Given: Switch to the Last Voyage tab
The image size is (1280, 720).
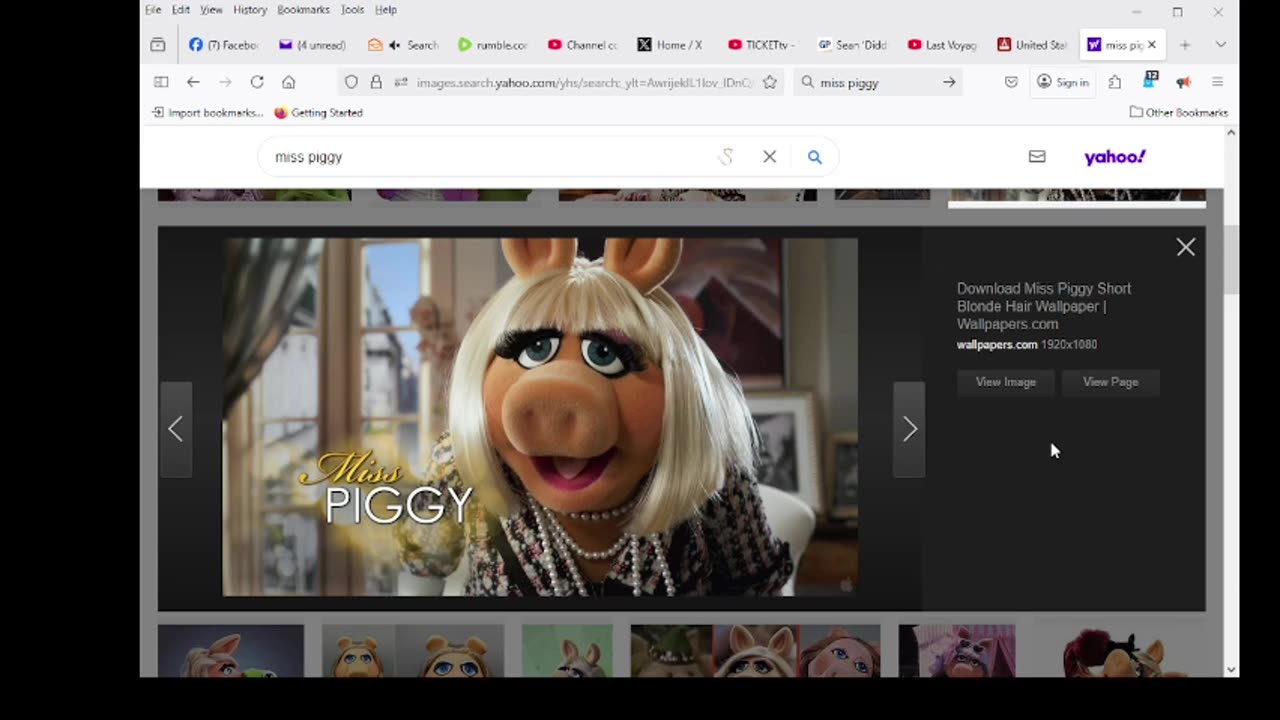Looking at the screenshot, I should (940, 45).
